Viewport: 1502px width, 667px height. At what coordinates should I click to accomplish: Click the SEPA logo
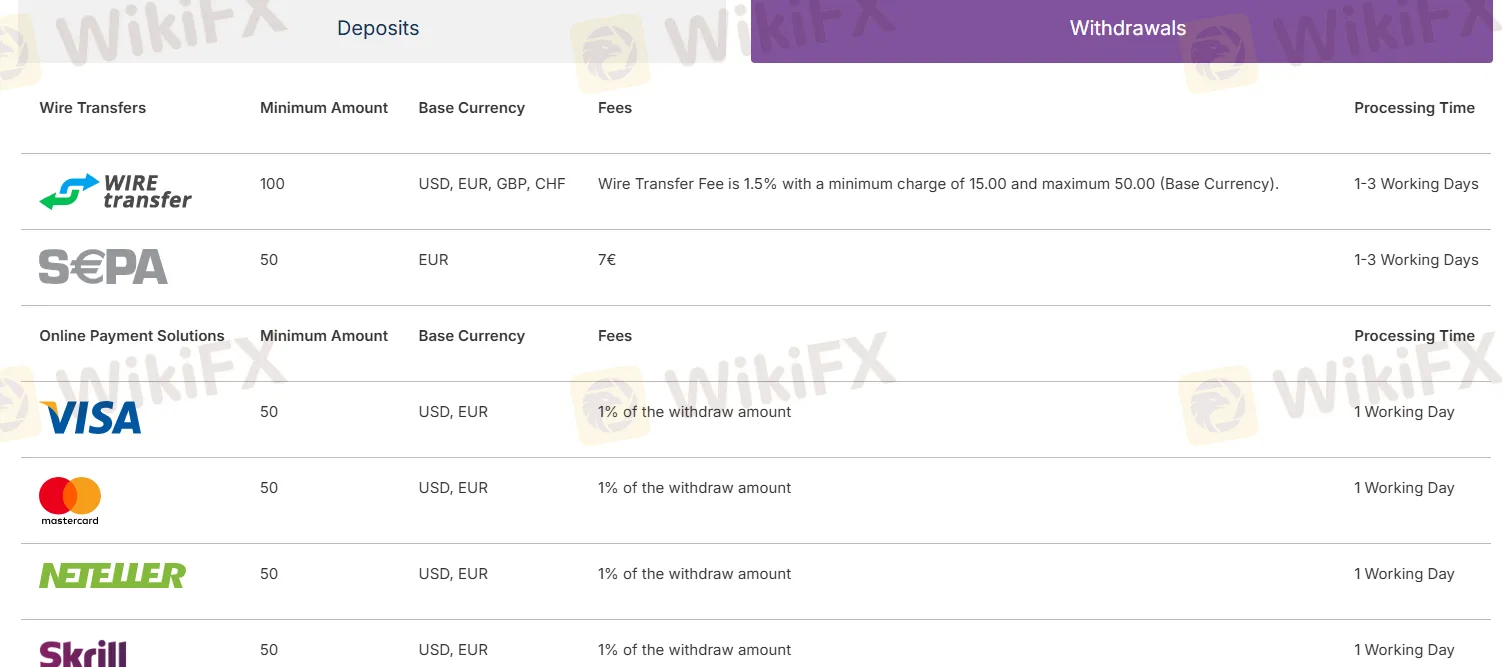103,267
